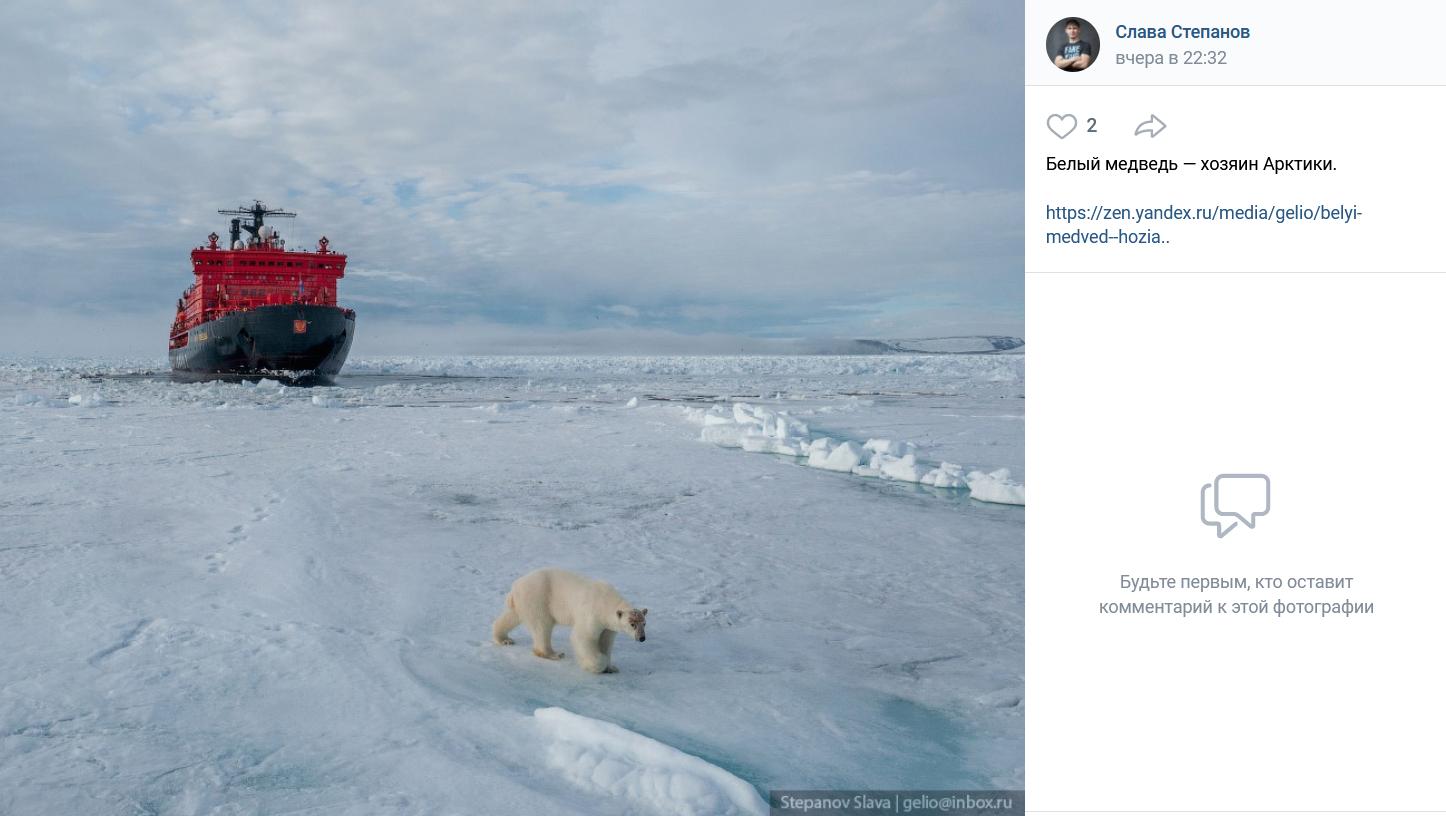Open Слава Степанов's profile avatar
This screenshot has height=816, width=1446.
[x=1073, y=44]
